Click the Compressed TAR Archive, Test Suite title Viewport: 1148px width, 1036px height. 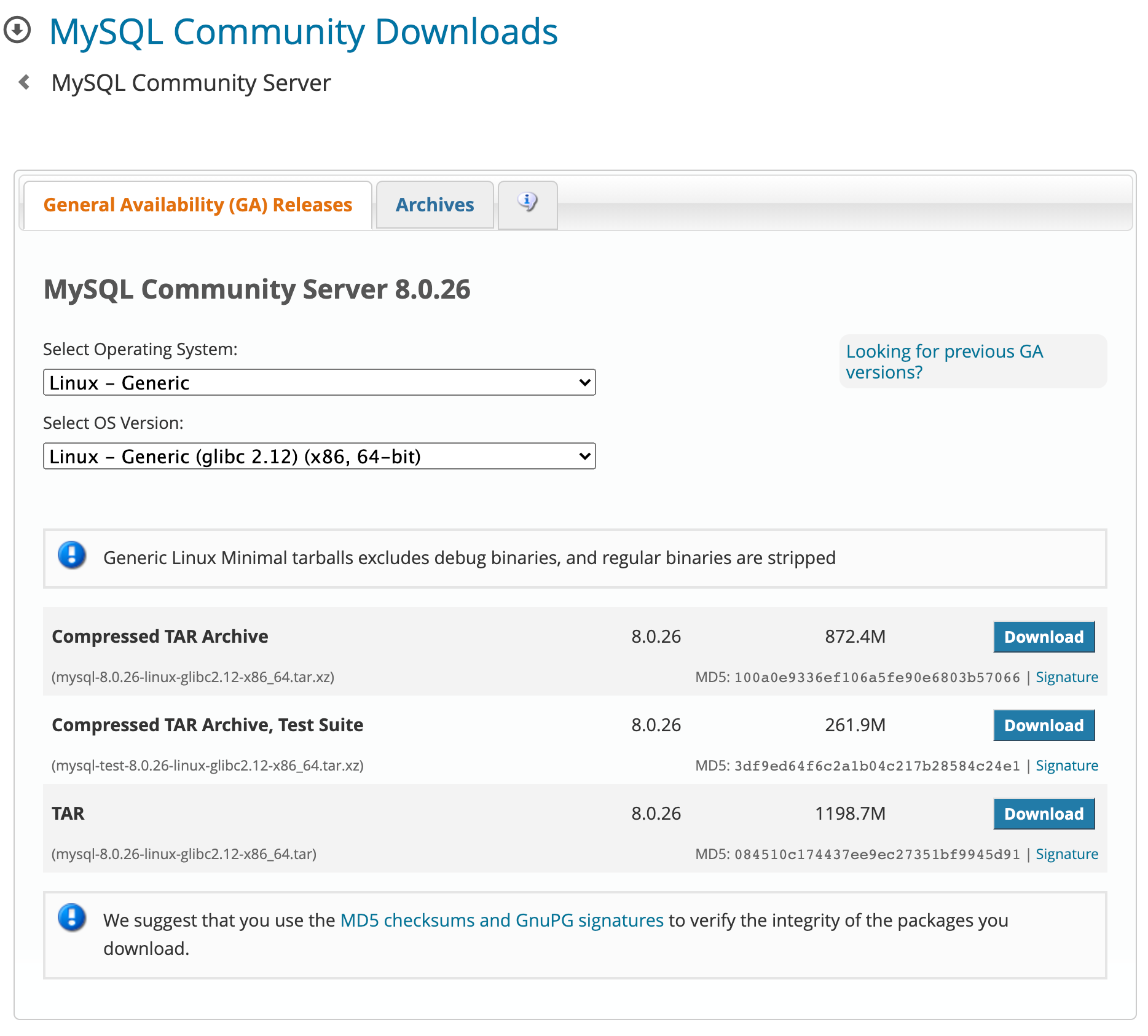208,725
